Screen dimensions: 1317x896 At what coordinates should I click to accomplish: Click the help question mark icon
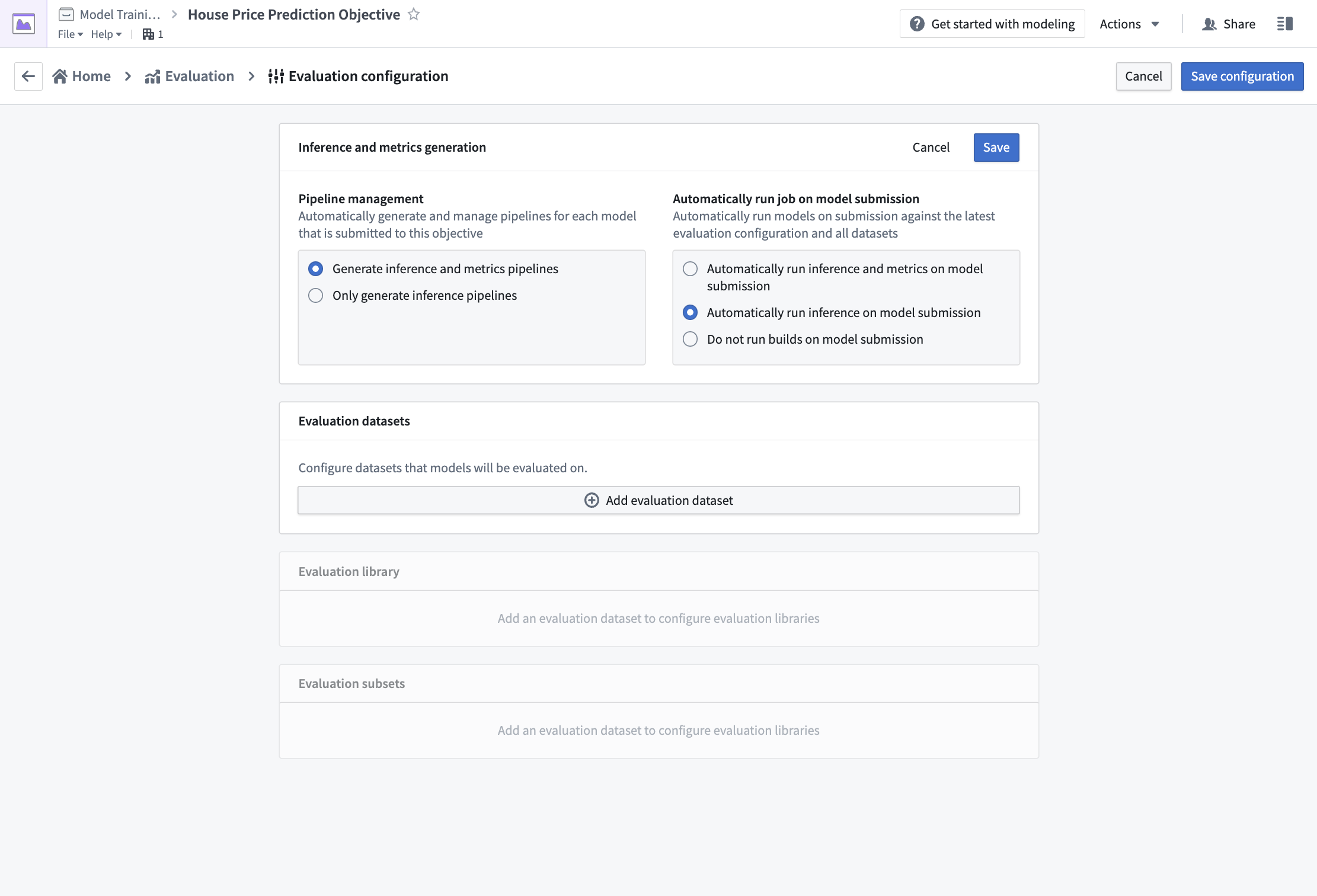(x=917, y=24)
